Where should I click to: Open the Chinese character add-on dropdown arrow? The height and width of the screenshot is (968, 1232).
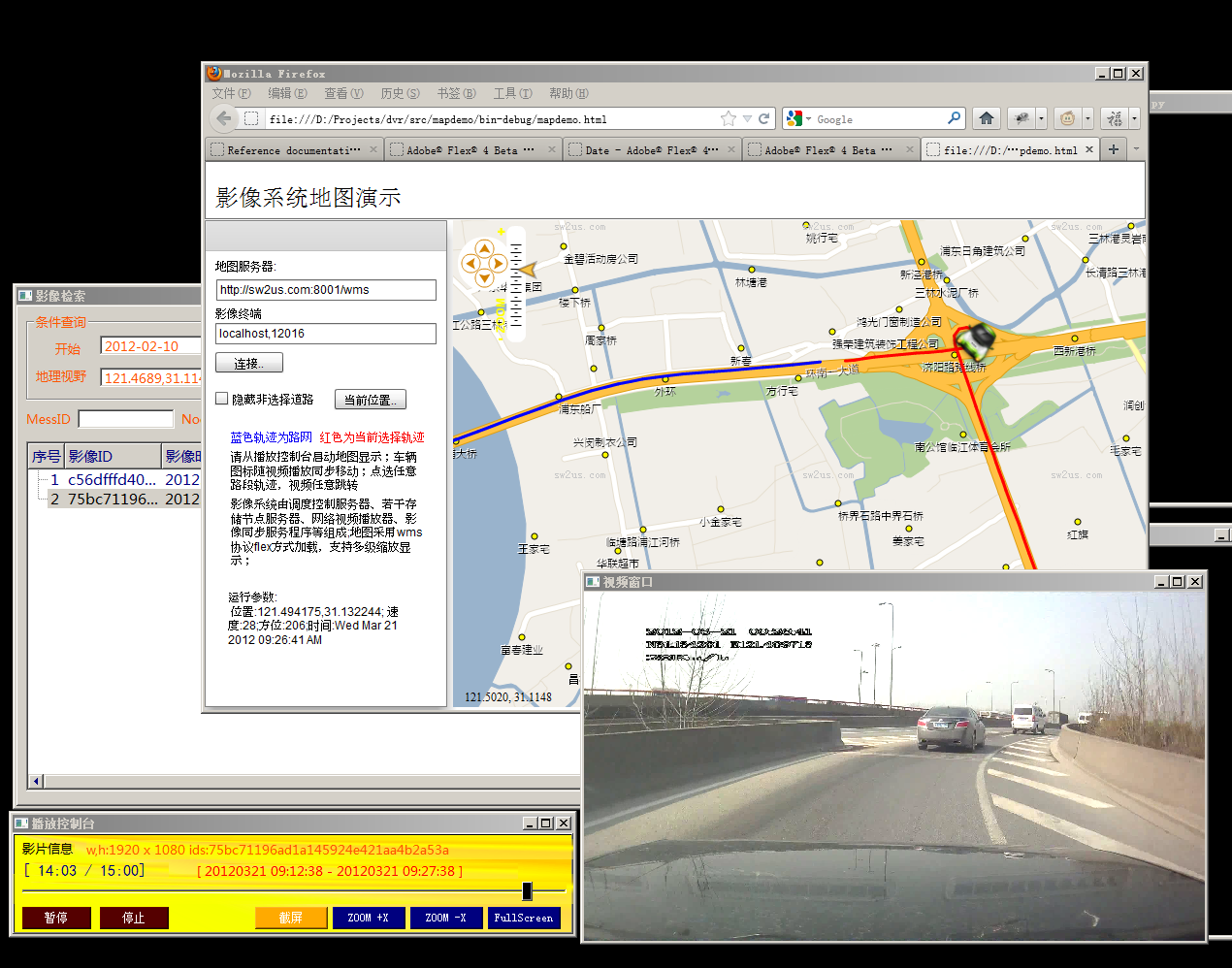click(x=1134, y=118)
